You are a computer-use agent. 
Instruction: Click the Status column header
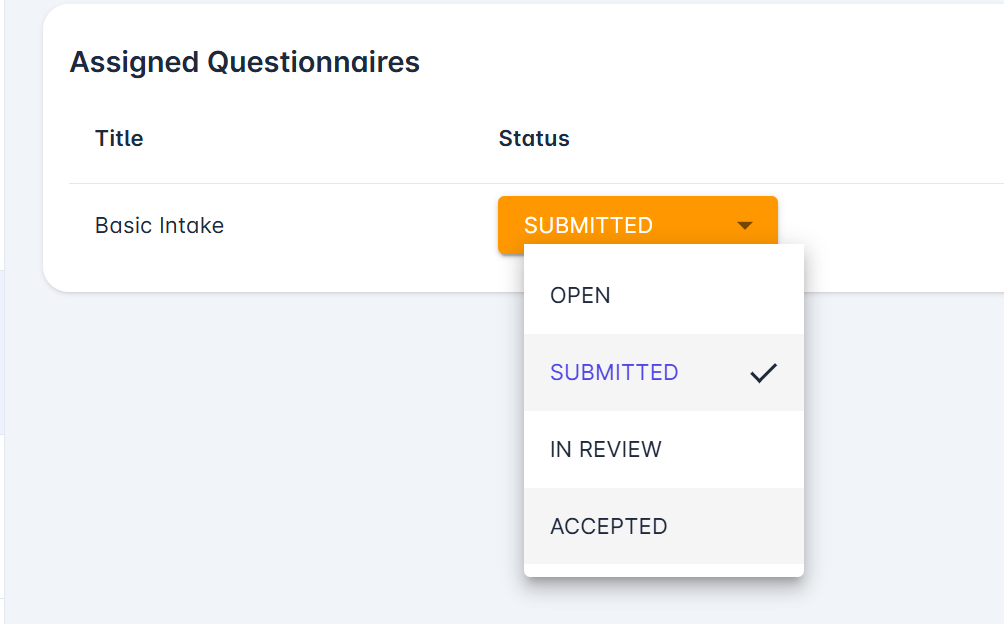click(534, 138)
